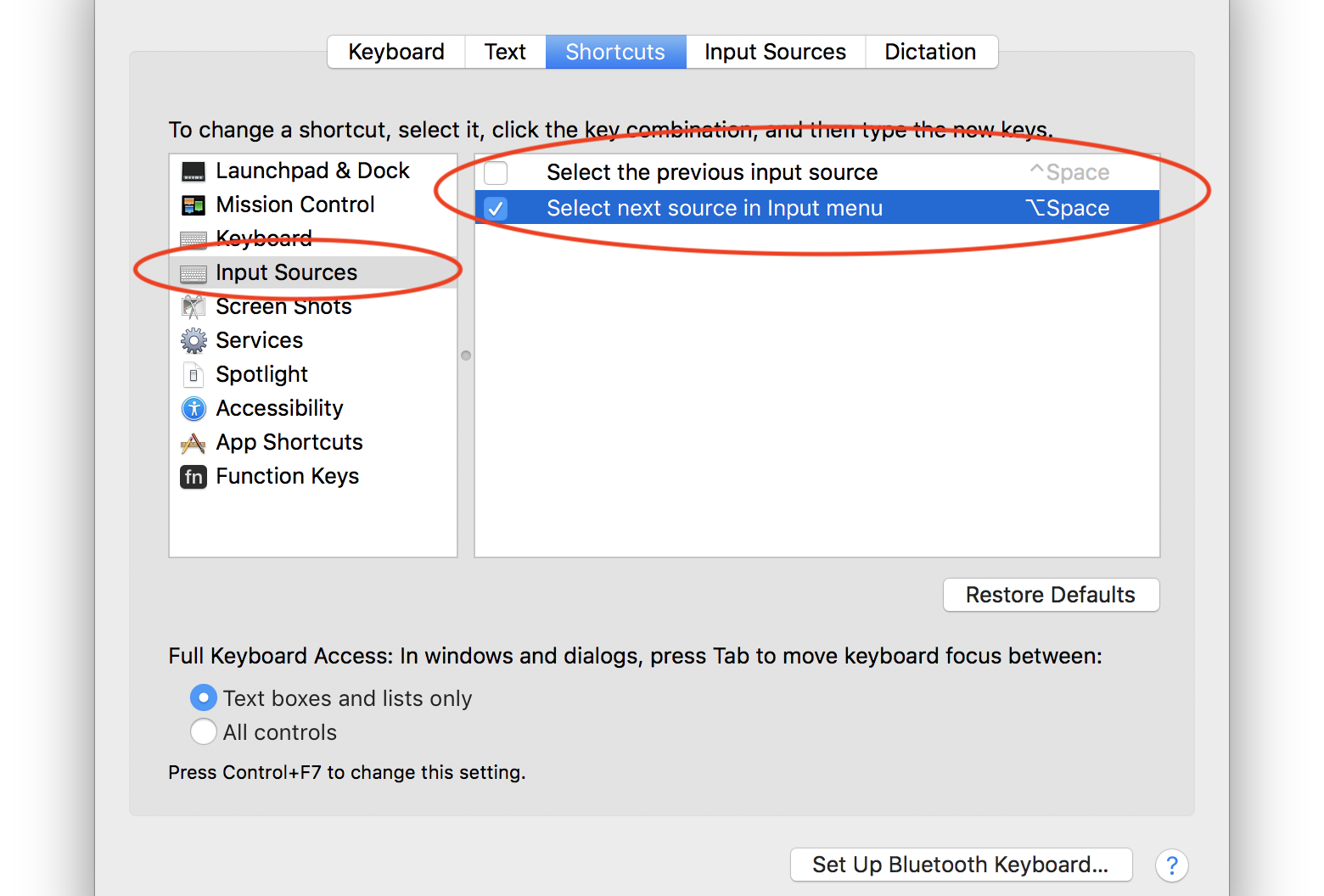The width and height of the screenshot is (1324, 896).
Task: Open the help question mark button
Action: pos(1171,865)
